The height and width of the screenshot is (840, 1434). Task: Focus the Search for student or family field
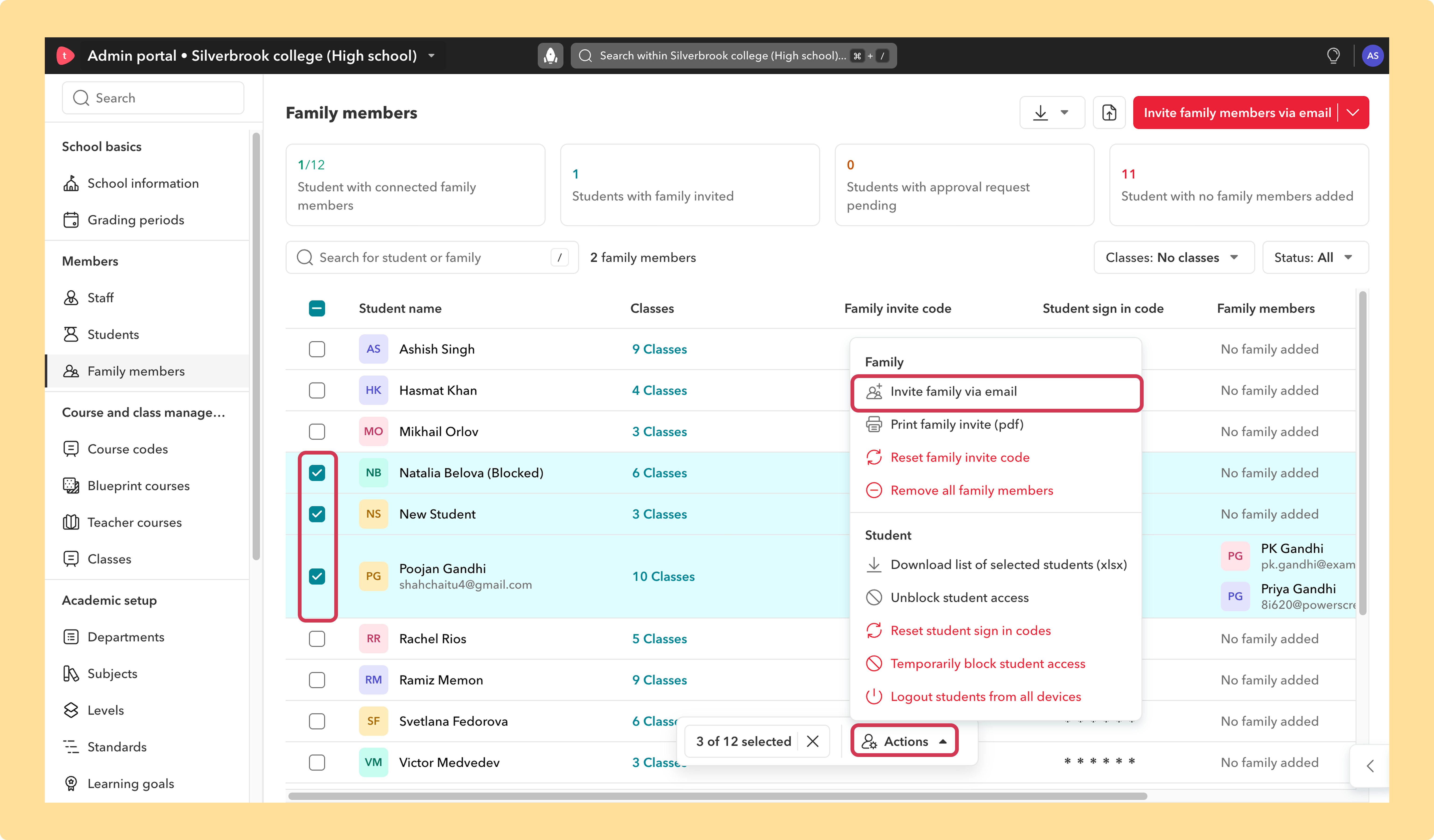(x=432, y=258)
